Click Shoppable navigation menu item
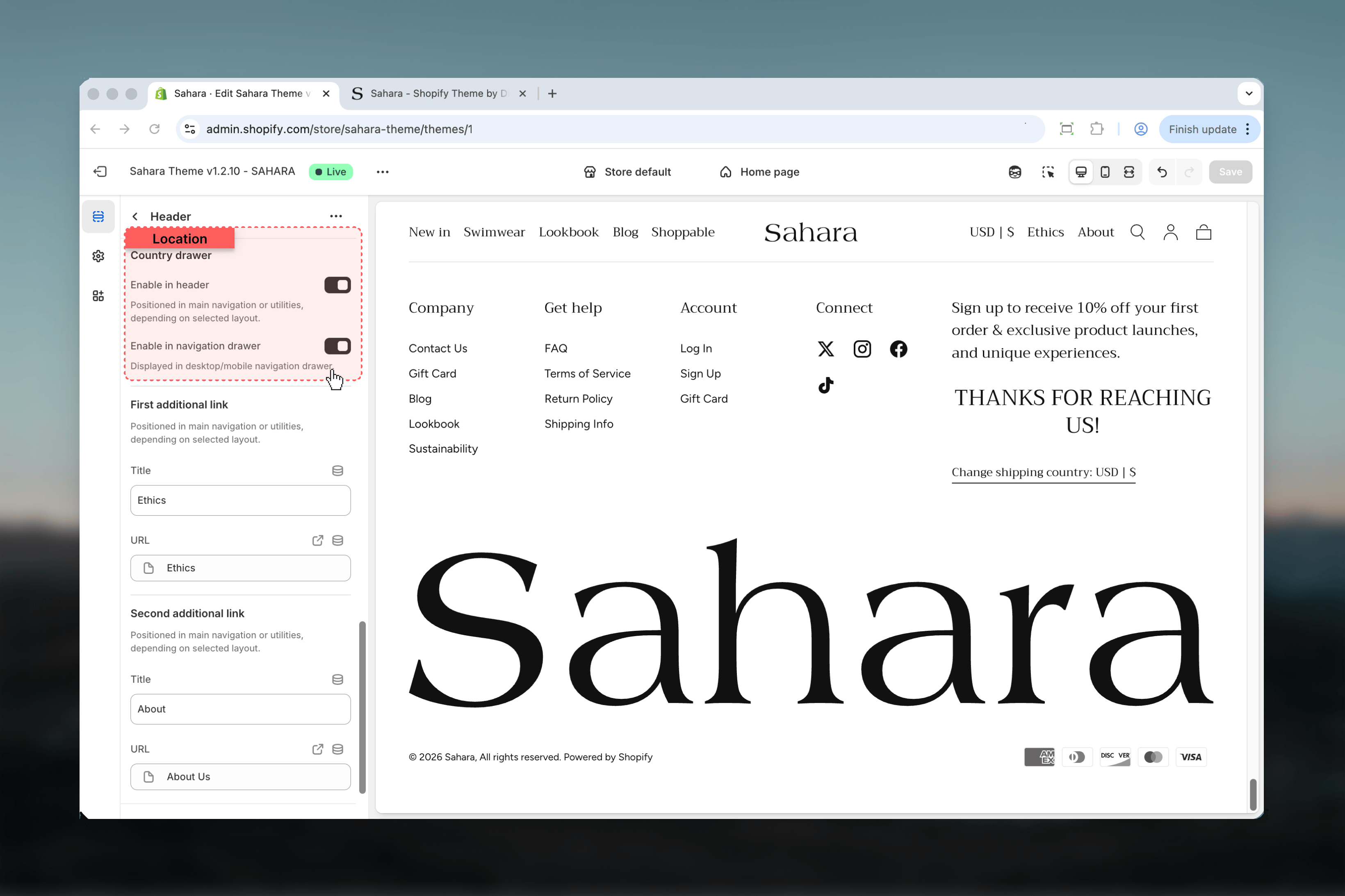1345x896 pixels. [x=682, y=232]
